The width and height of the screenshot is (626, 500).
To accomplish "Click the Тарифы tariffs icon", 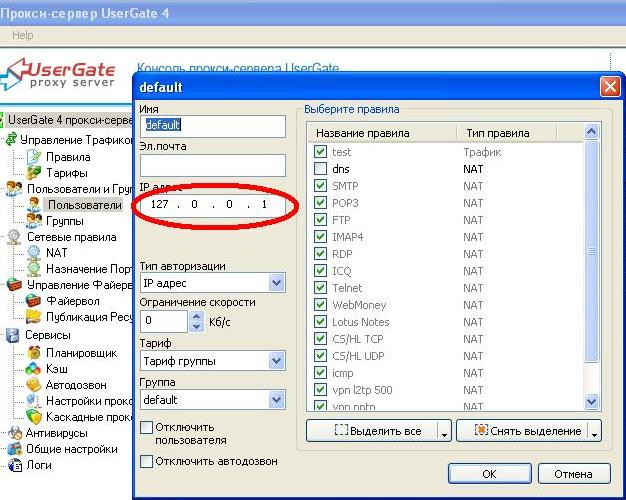I will click(x=34, y=173).
